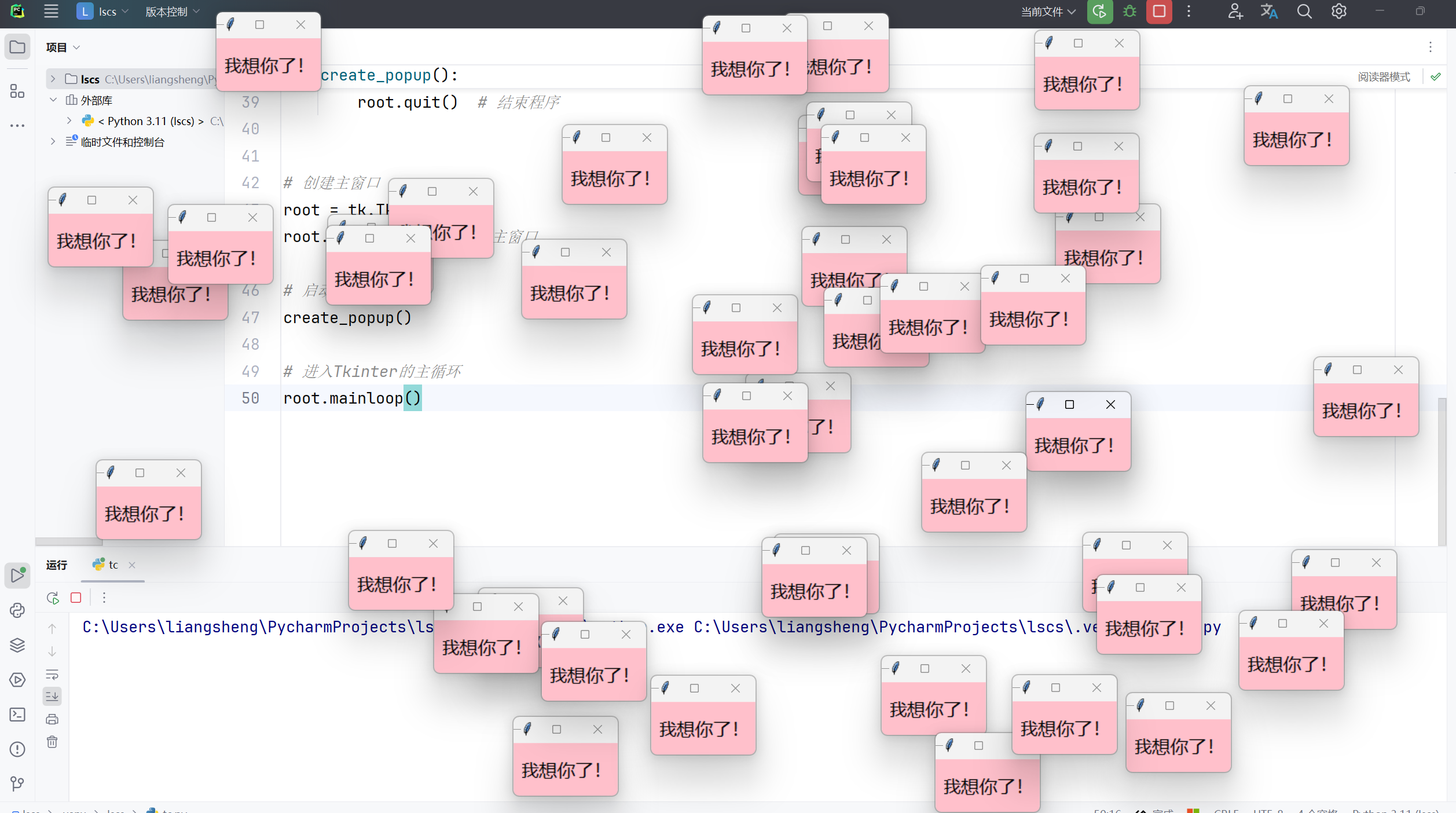The image size is (1456, 813).
Task: Click the root.mainloop() line 50 in the editor
Action: click(352, 398)
